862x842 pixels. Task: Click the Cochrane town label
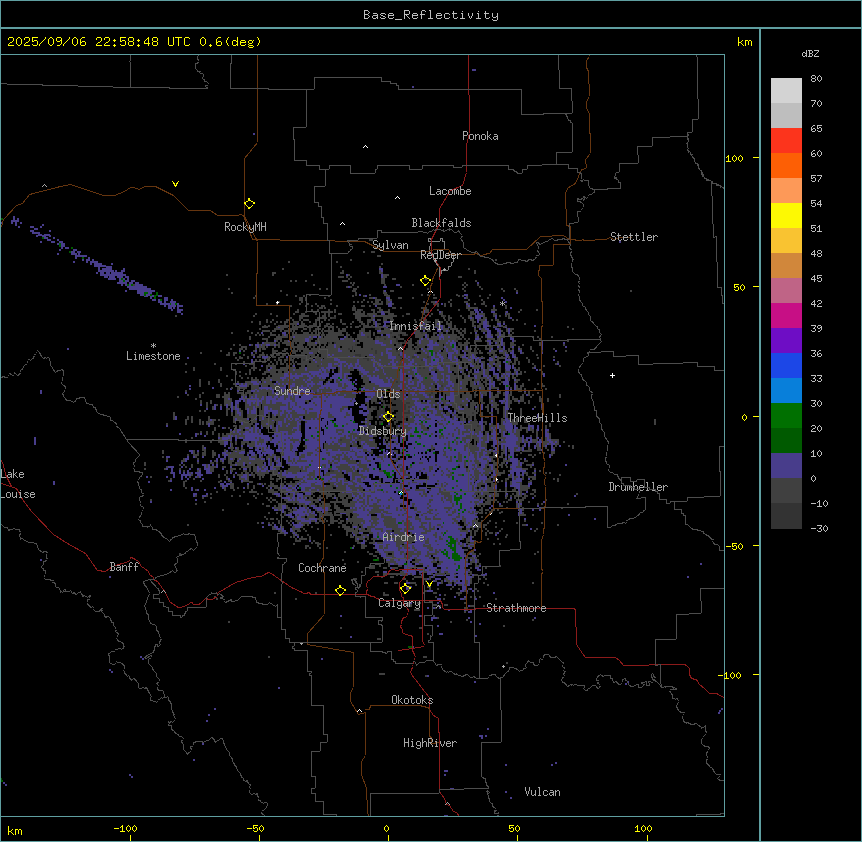click(322, 568)
